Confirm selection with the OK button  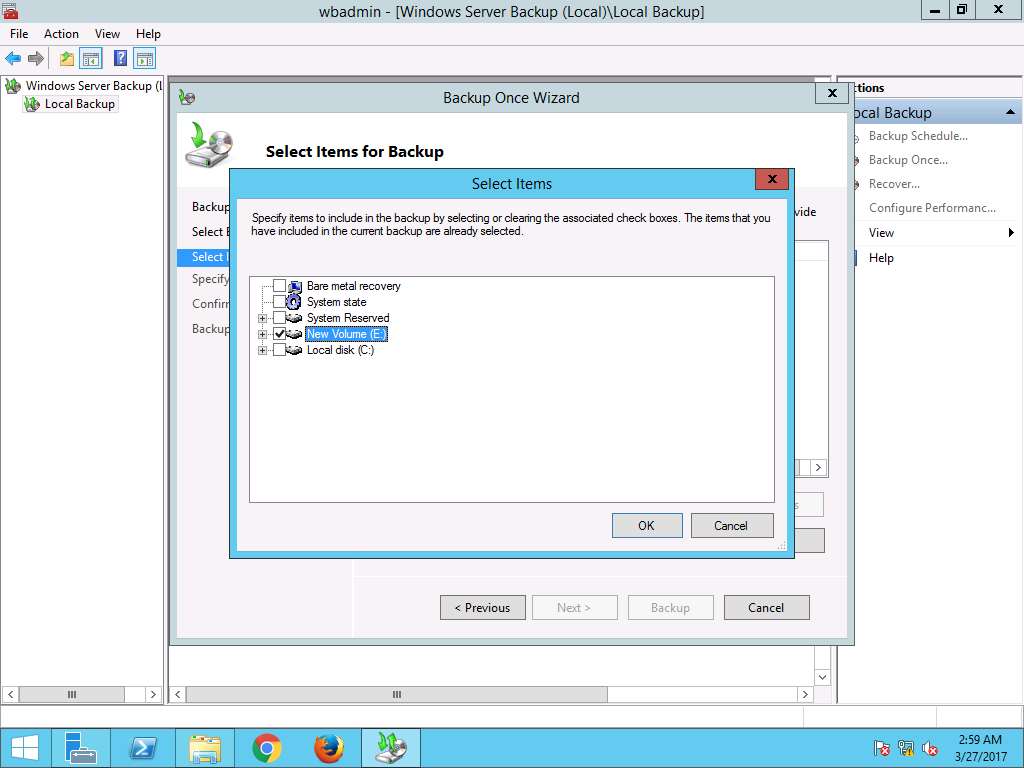point(647,526)
